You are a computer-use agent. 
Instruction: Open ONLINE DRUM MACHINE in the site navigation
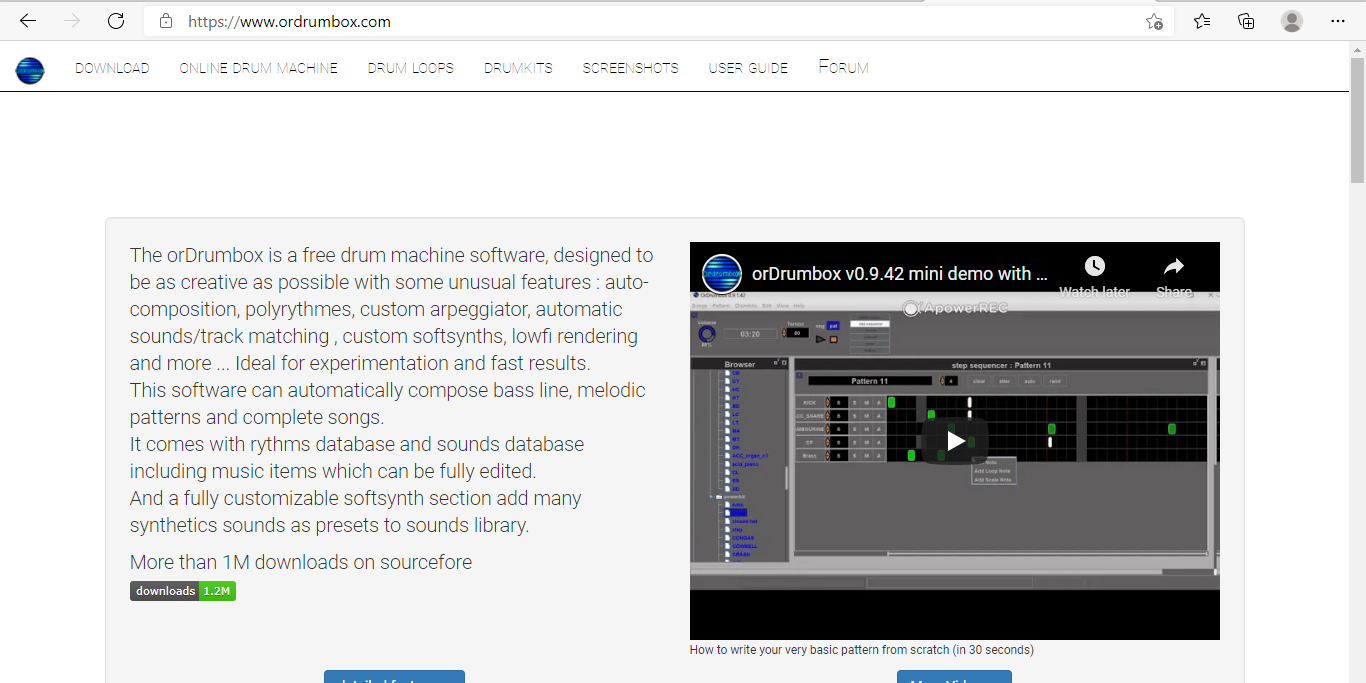tap(258, 68)
